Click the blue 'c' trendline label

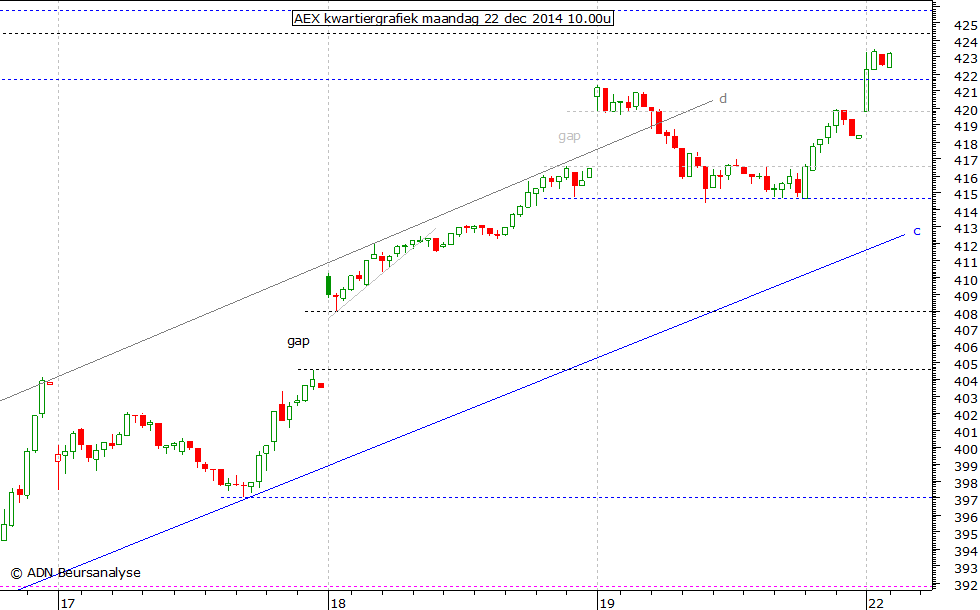916,231
